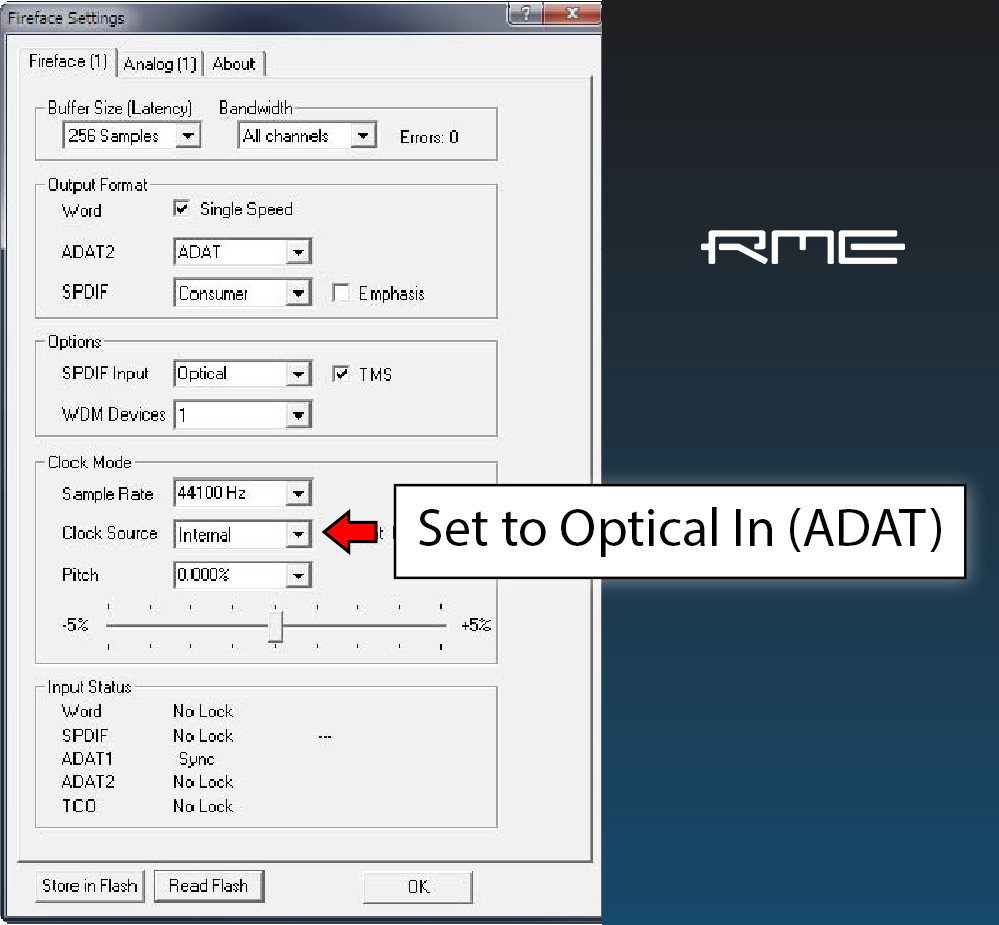Click the Store in Flash button
Screen dimensions: 999x925
pos(90,886)
